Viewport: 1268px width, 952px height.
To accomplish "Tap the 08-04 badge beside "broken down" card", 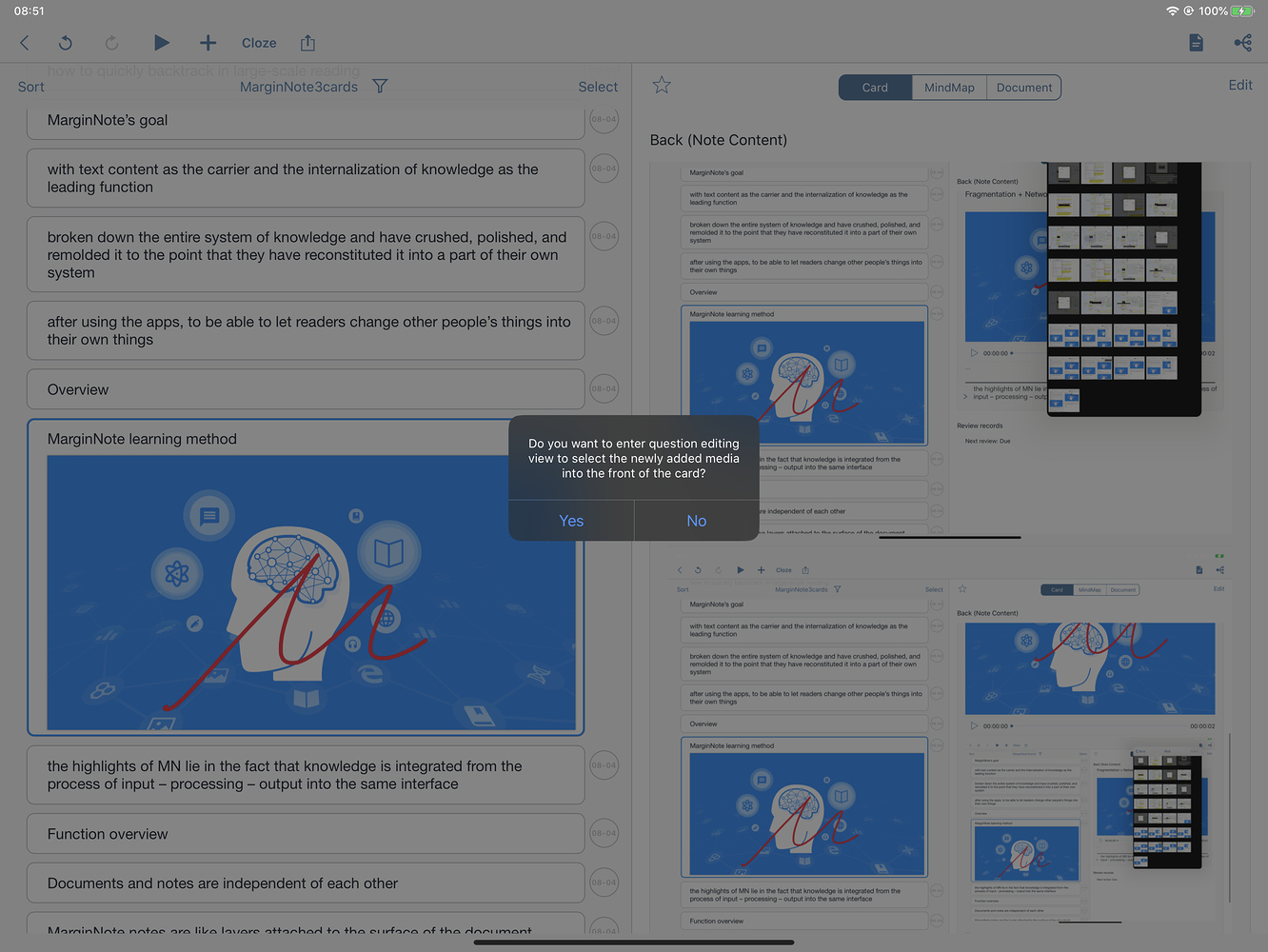I will click(604, 236).
